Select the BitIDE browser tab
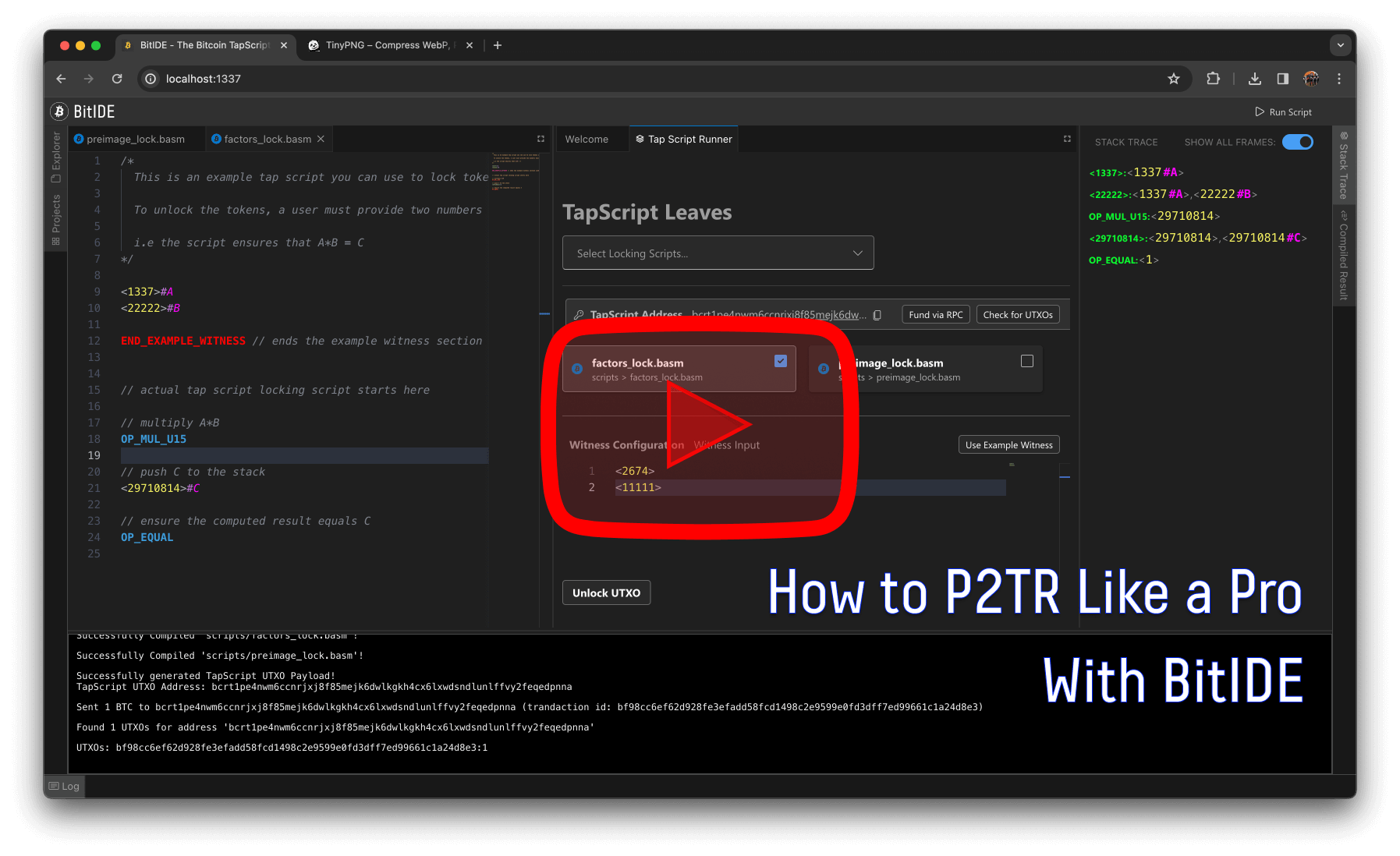1400x856 pixels. pyautogui.click(x=205, y=45)
